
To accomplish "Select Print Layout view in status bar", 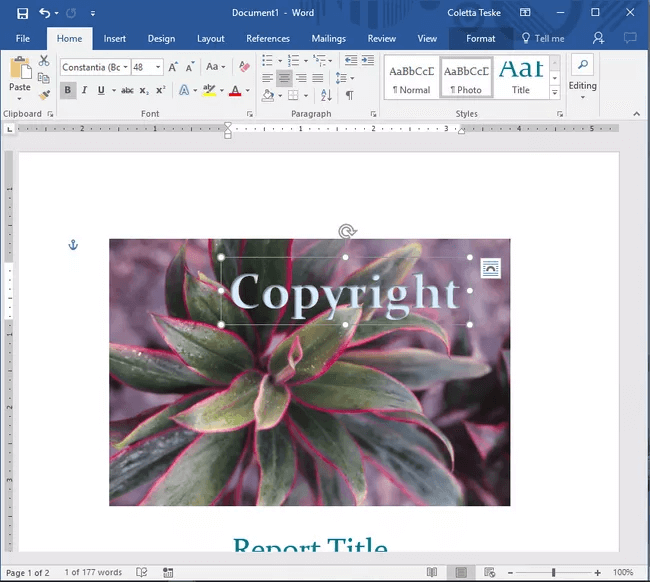I will pos(461,572).
